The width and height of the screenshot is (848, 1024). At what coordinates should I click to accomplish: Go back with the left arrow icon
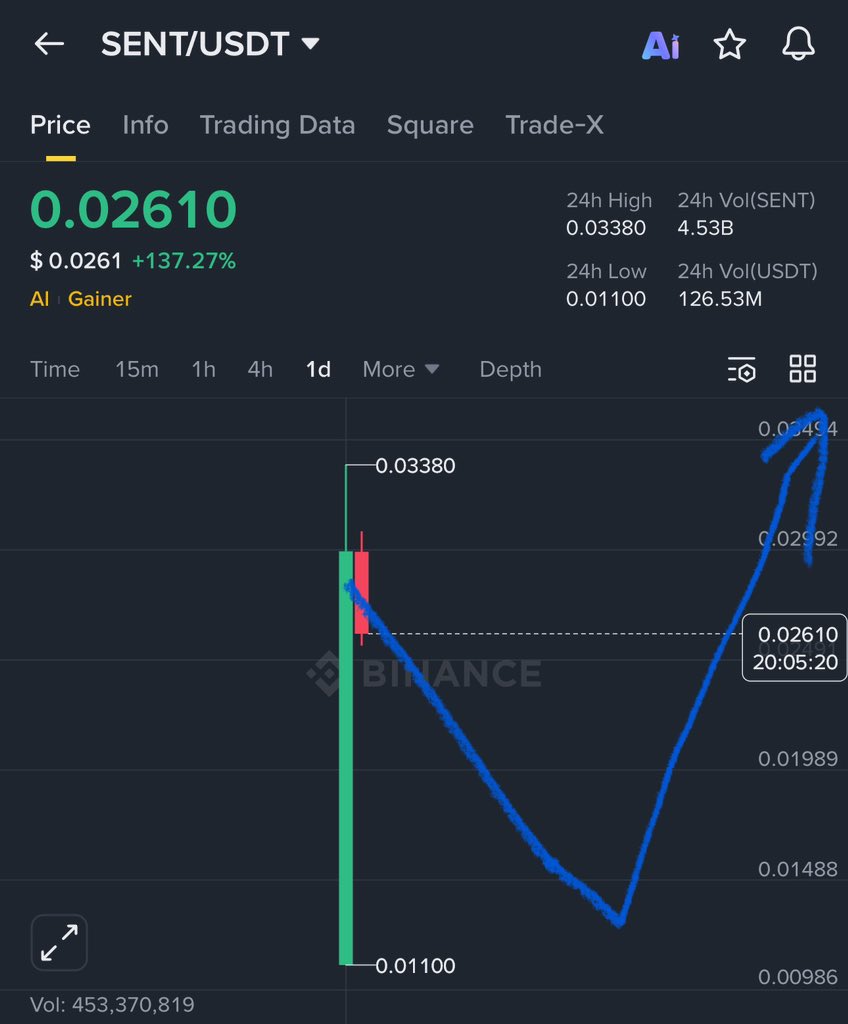49,44
